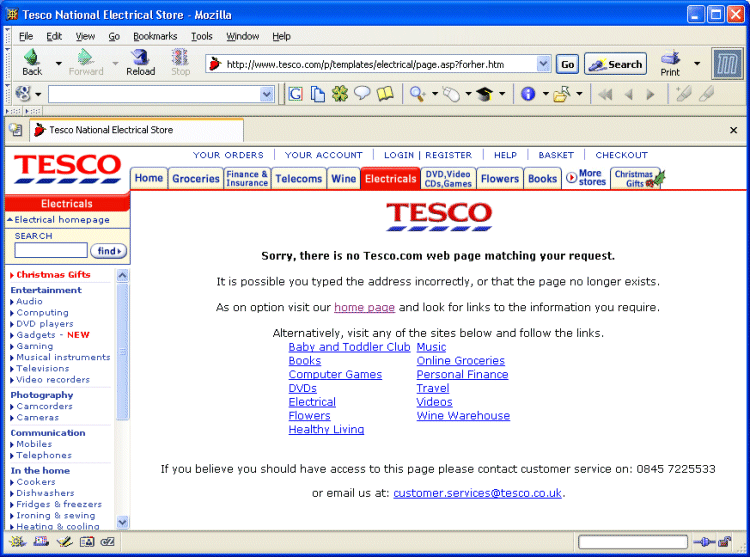Click the Stop loading icon
Image resolution: width=750 pixels, height=557 pixels.
click(x=180, y=57)
